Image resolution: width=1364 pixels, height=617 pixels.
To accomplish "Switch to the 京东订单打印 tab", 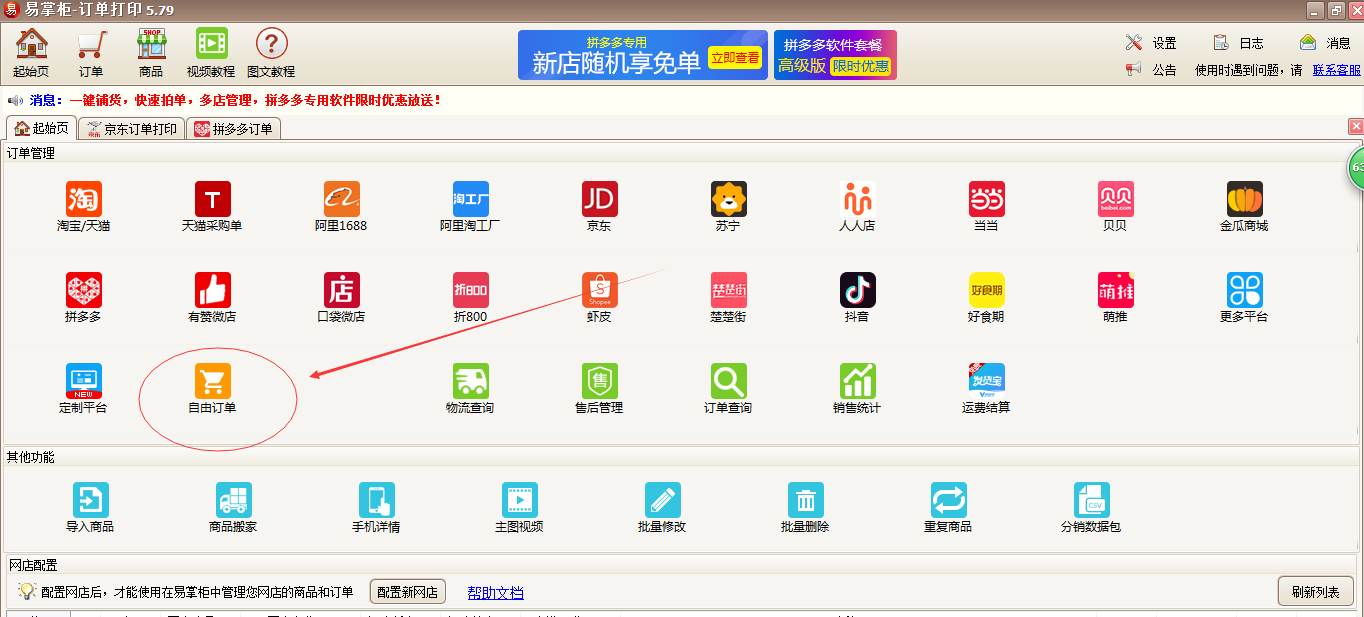I will [x=131, y=129].
